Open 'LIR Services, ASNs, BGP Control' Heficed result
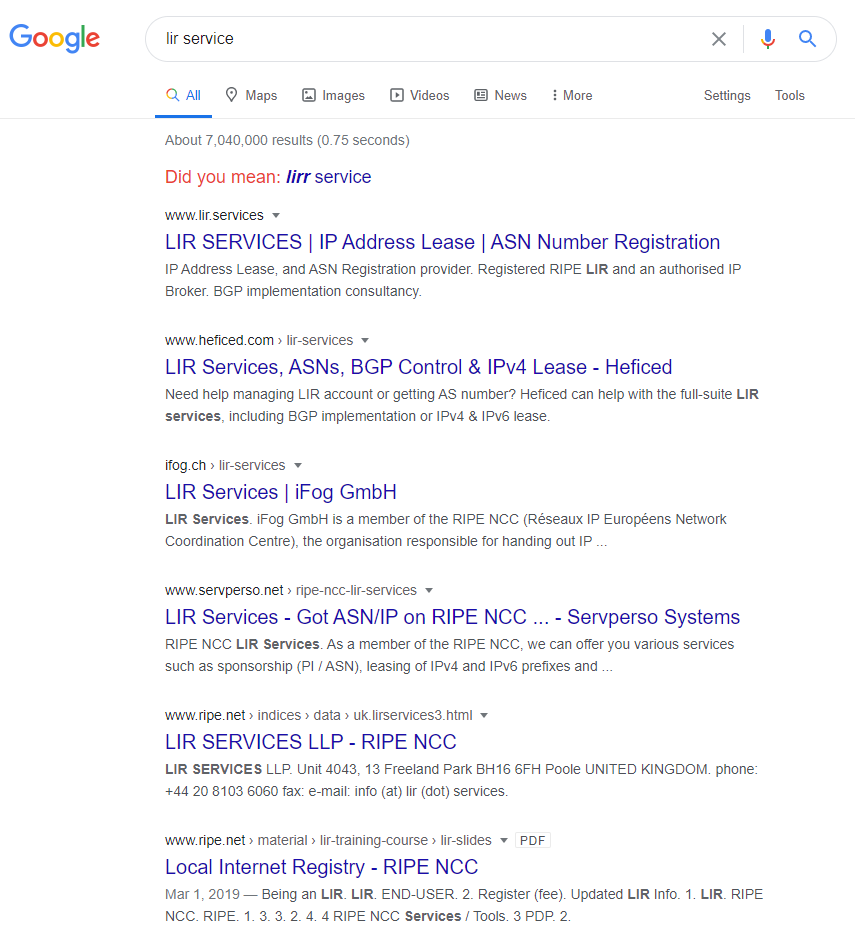The image size is (855, 928). (418, 367)
